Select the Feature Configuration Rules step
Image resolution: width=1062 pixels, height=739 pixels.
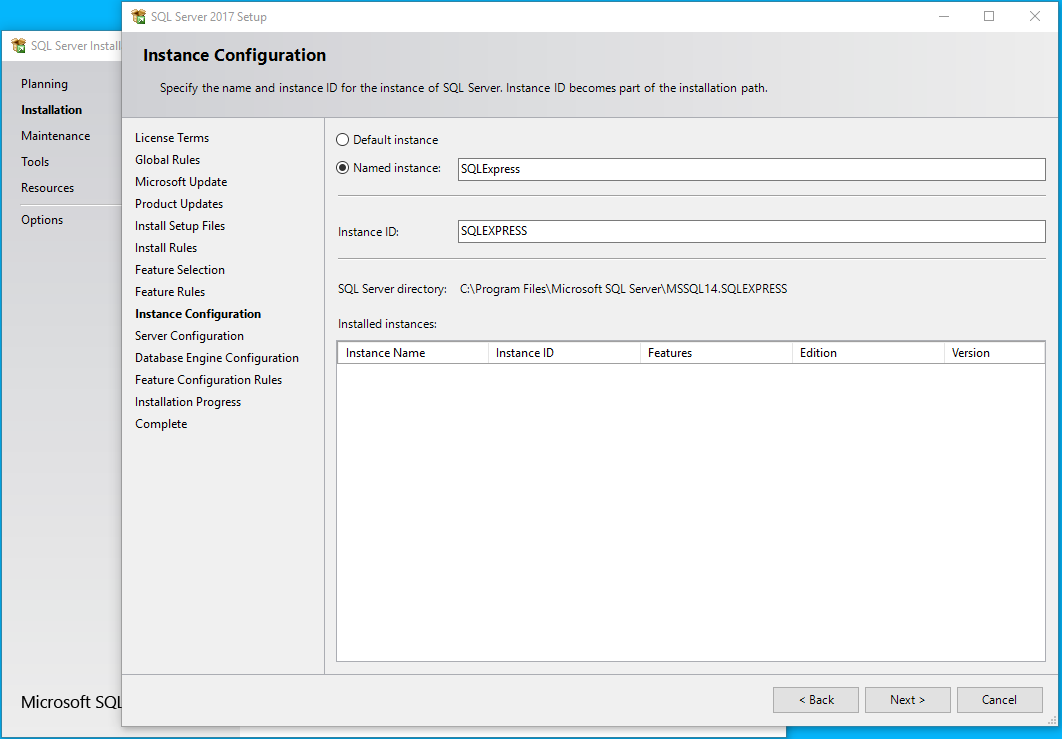point(209,380)
